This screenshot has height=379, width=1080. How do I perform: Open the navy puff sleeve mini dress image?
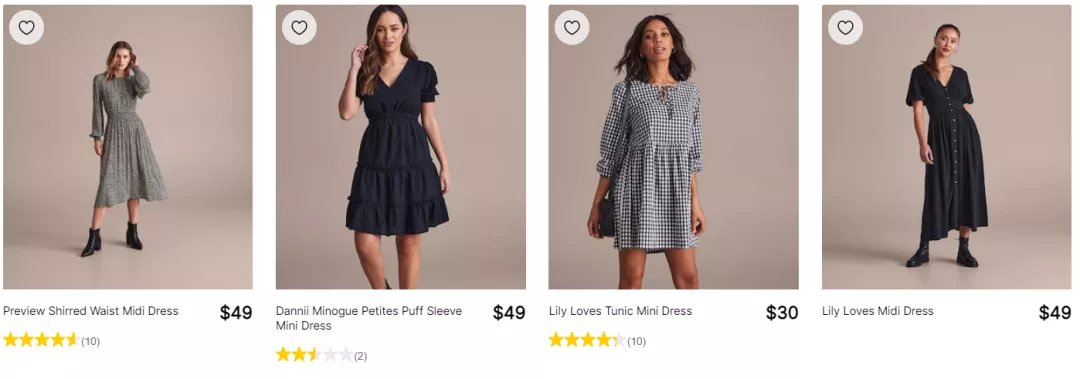coord(401,147)
